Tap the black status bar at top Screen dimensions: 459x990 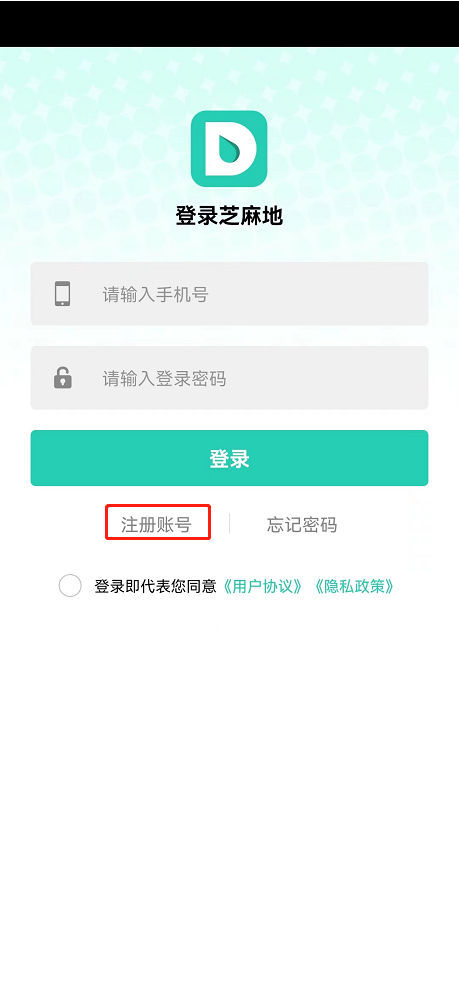(x=229, y=23)
